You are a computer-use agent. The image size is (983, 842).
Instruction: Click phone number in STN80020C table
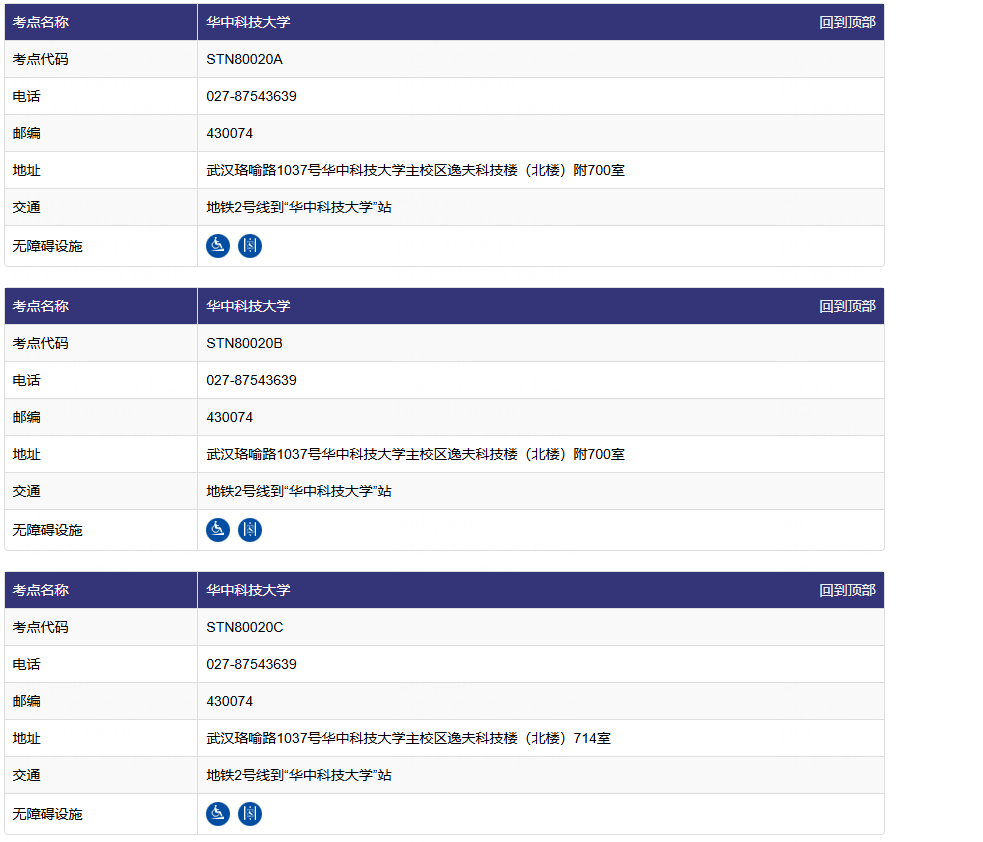click(x=251, y=664)
